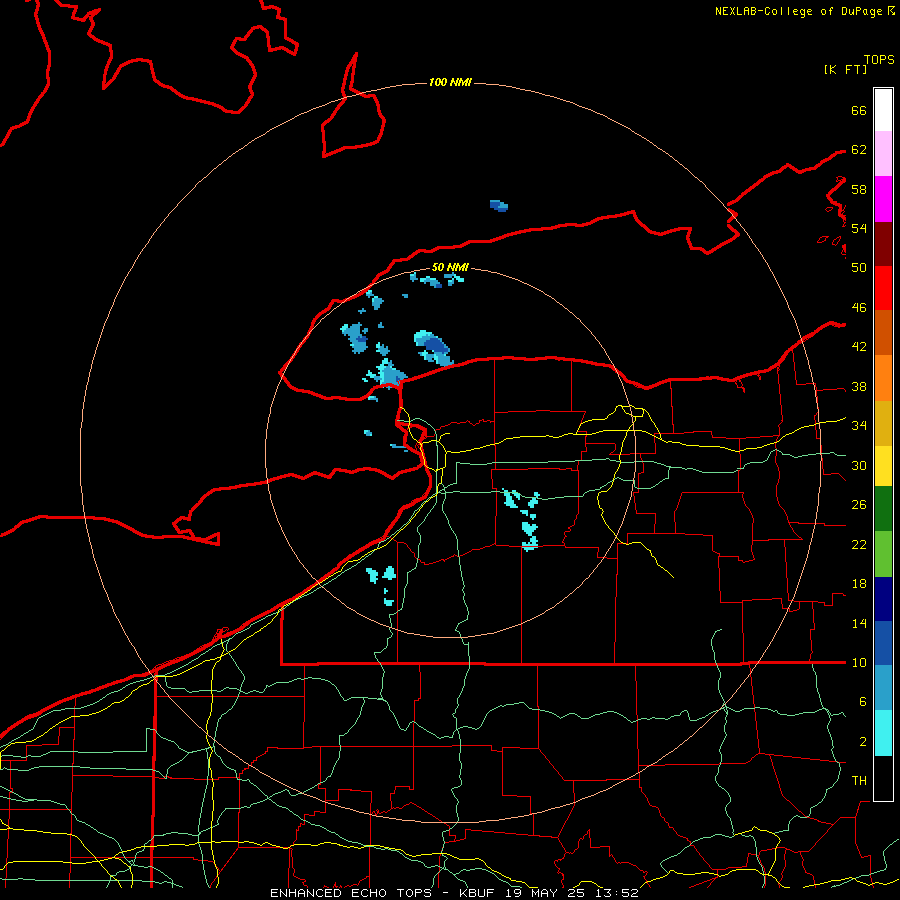Click the 18 legend value
Image resolution: width=900 pixels, height=900 pixels.
(859, 584)
